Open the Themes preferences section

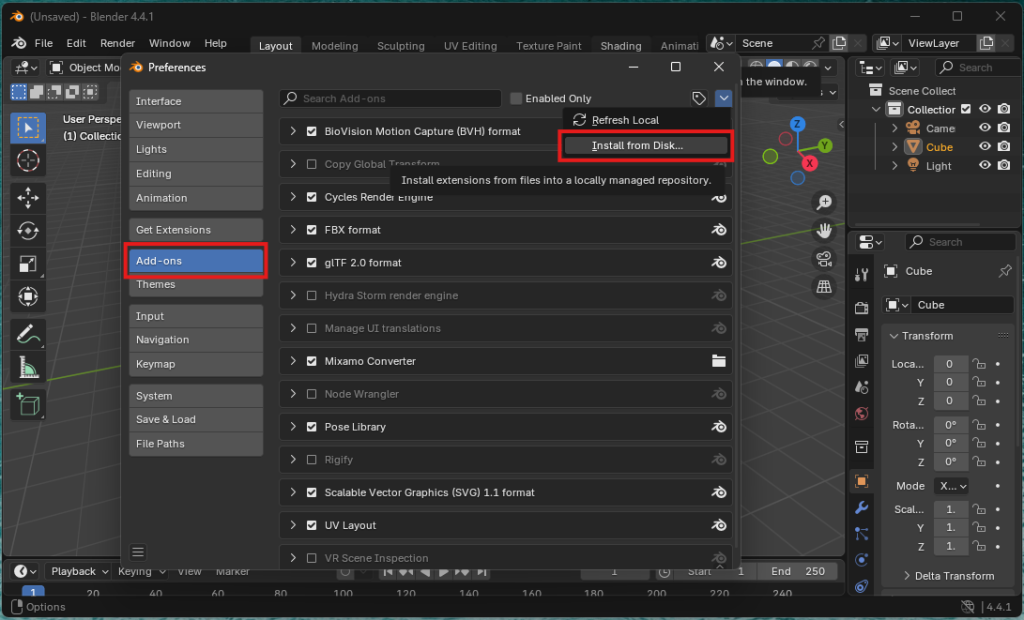click(x=196, y=285)
